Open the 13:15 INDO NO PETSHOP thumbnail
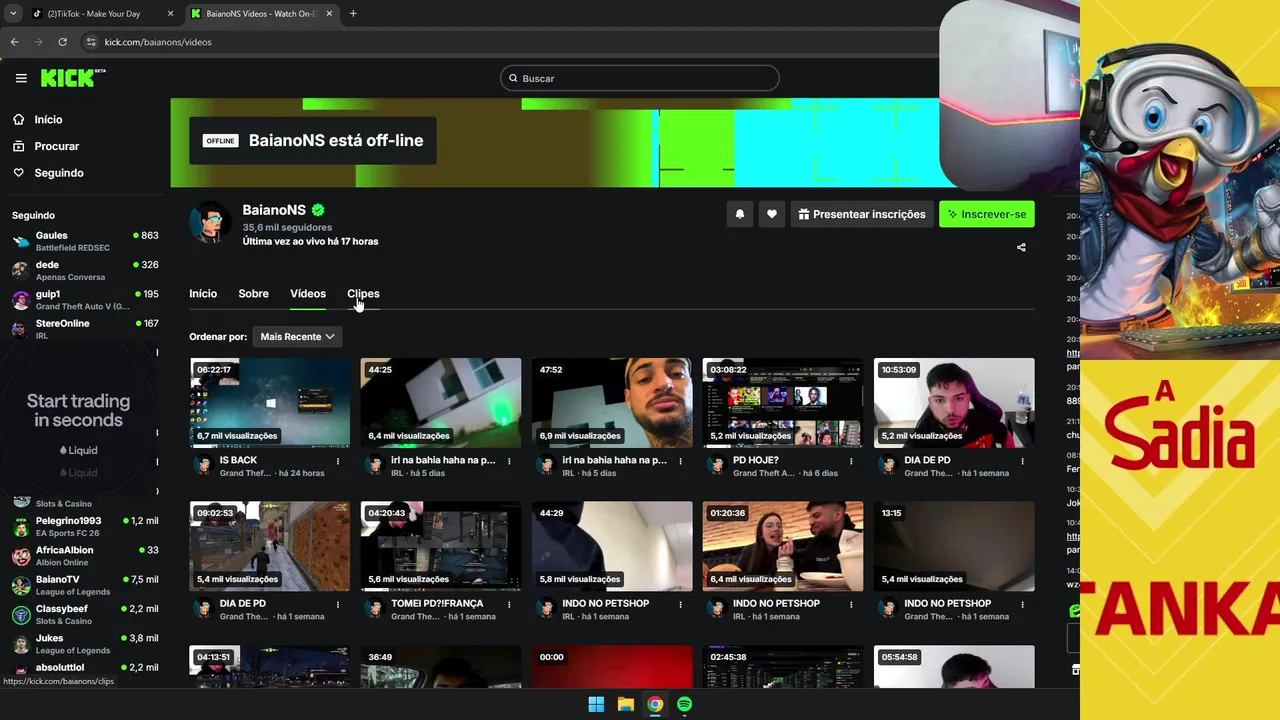1280x720 pixels. 954,546
